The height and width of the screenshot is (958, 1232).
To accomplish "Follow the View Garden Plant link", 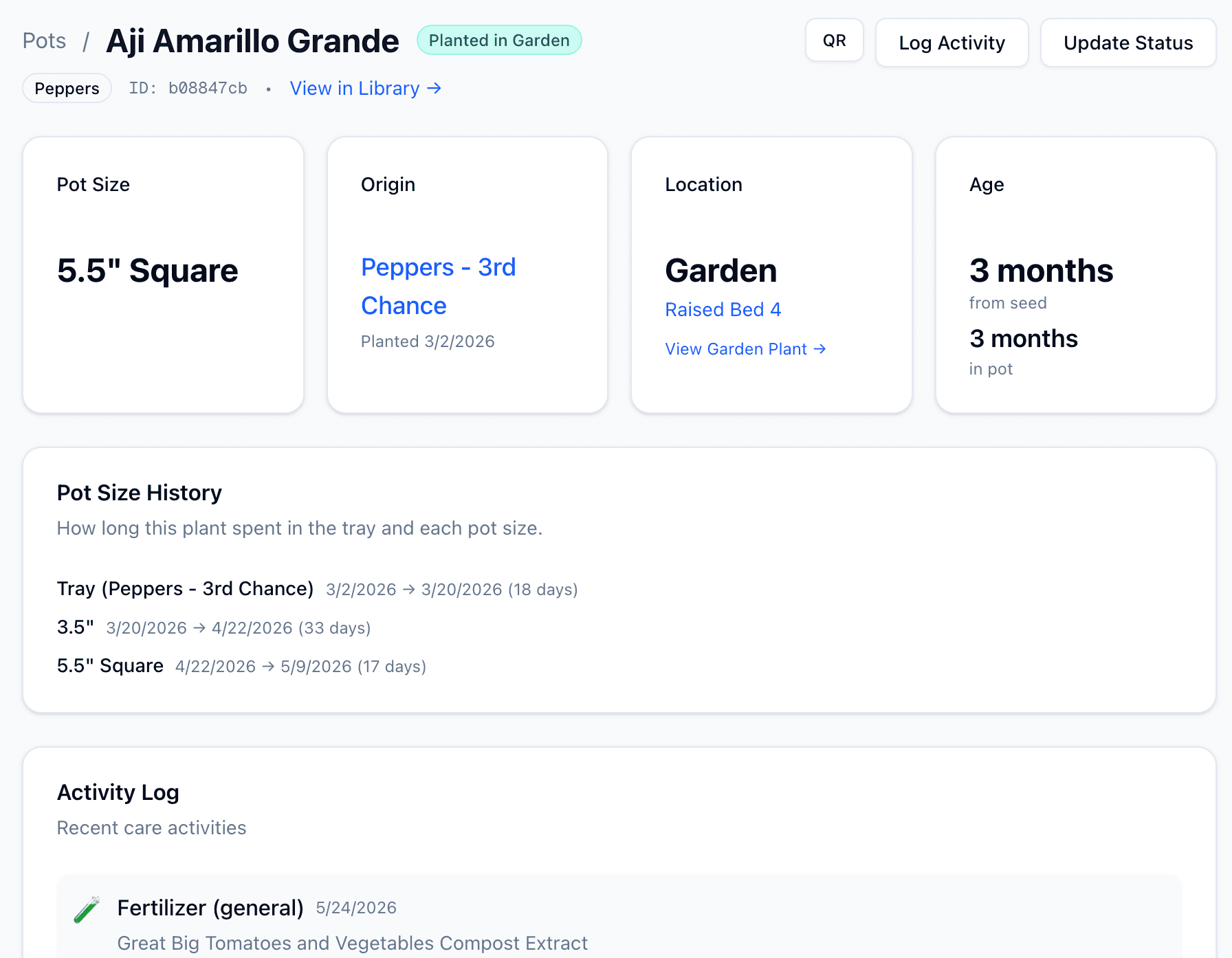I will (x=745, y=349).
